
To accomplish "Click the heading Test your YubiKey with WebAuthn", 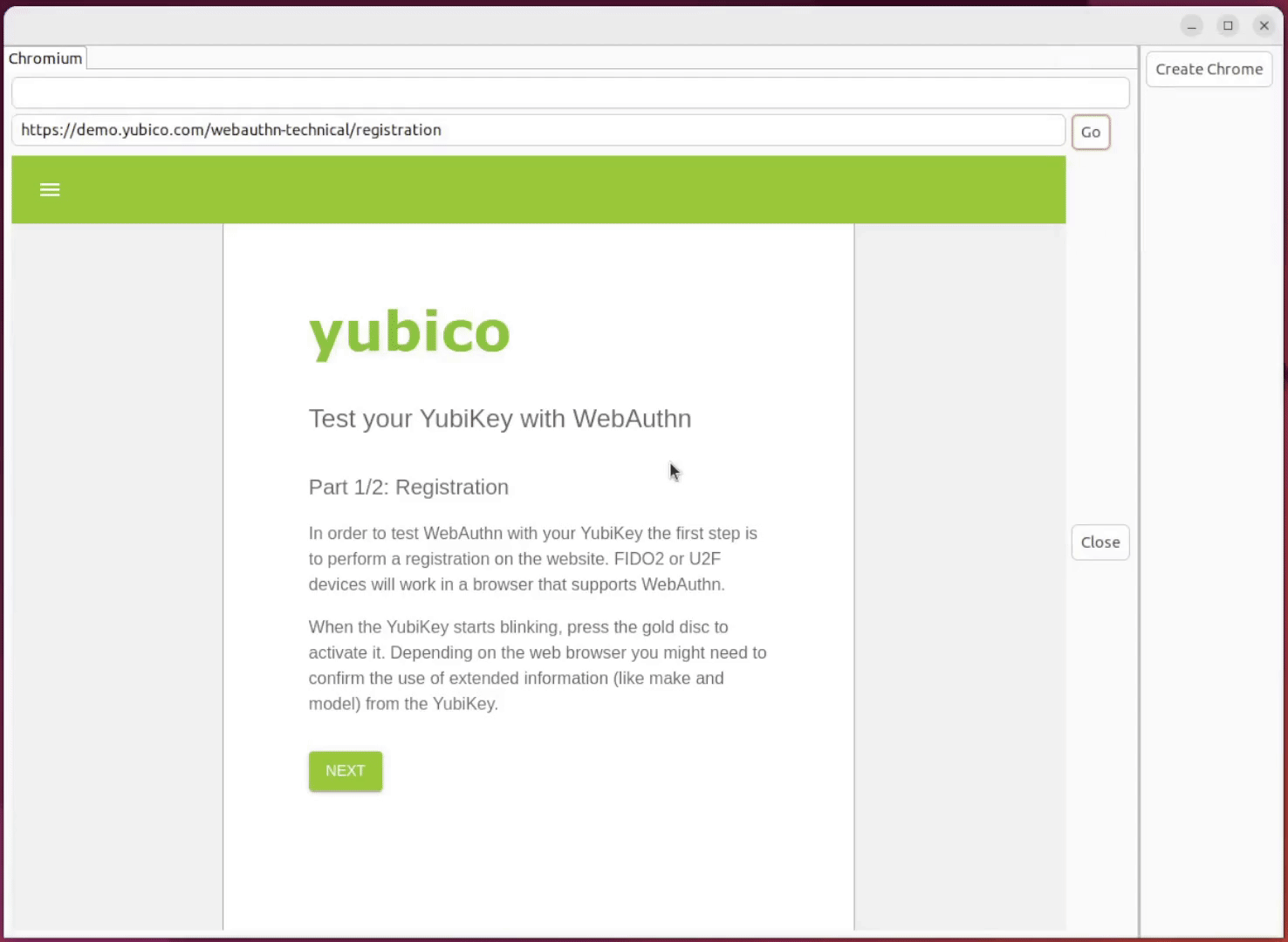I will (x=499, y=419).
